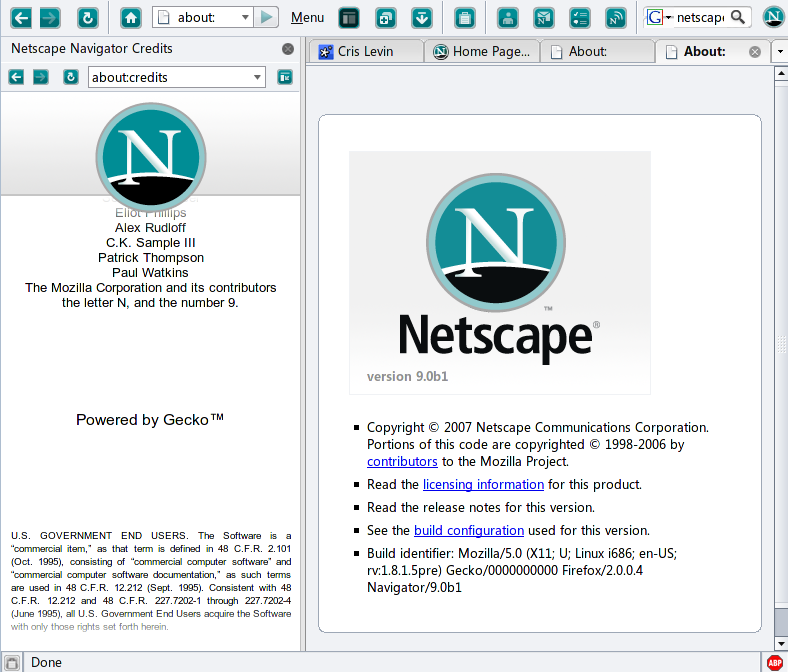Click the search field containing netscape
This screenshot has width=788, height=672.
701,18
